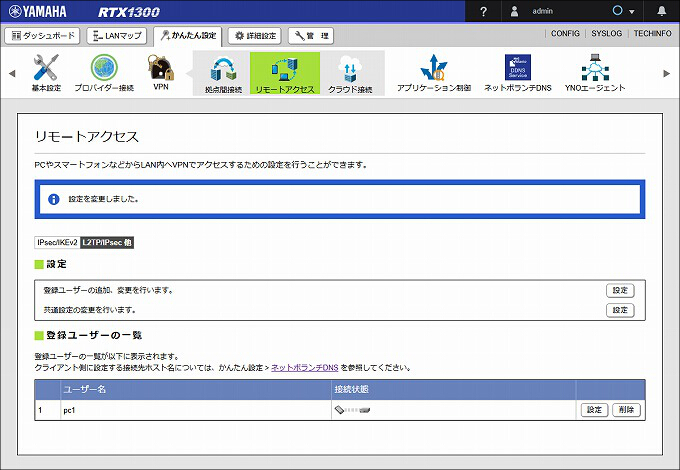Select the L2TP/IPsec 他 tab
The width and height of the screenshot is (680, 470).
click(107, 242)
